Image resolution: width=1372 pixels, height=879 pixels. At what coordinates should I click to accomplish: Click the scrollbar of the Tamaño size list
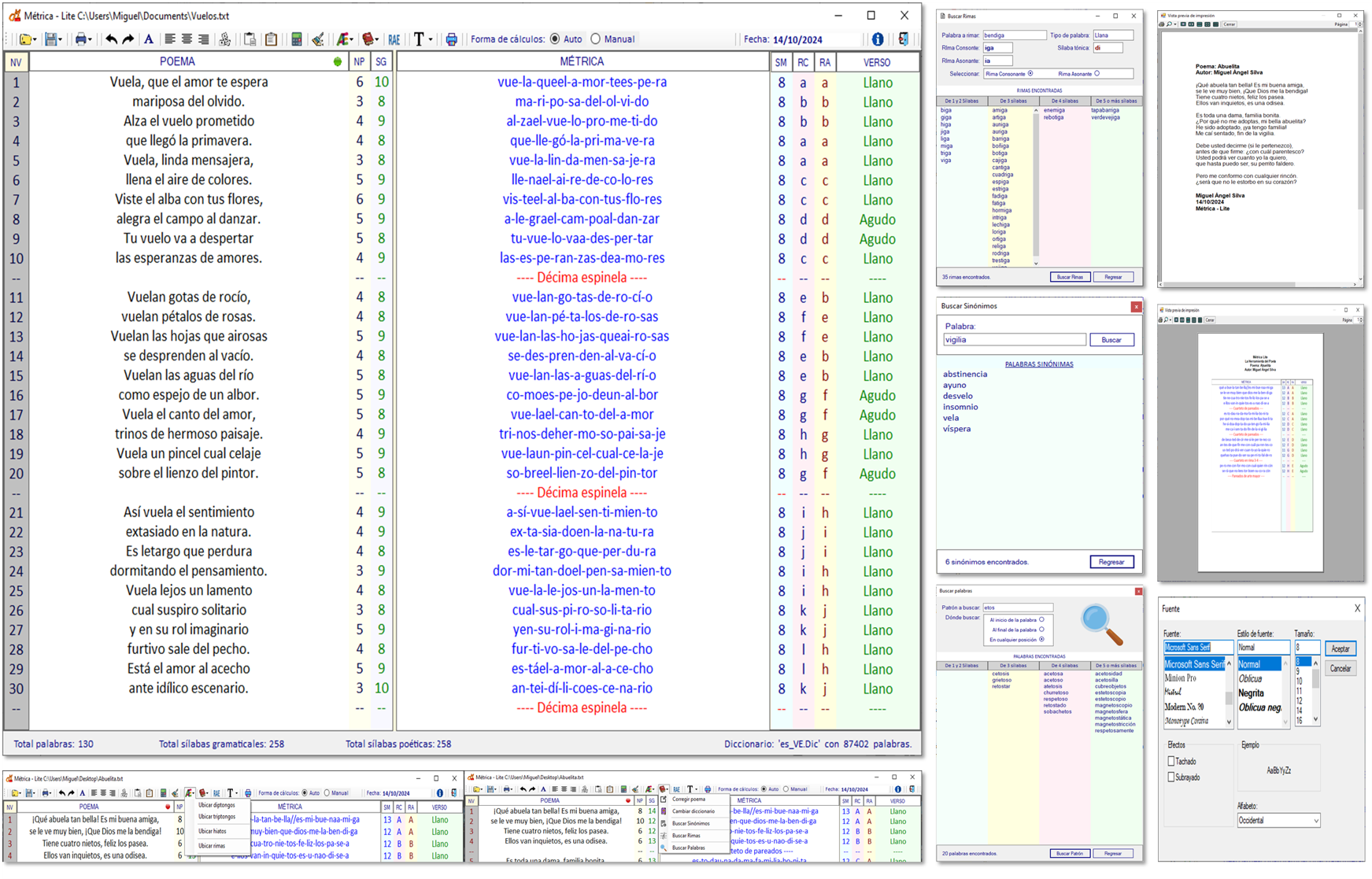click(x=1315, y=691)
